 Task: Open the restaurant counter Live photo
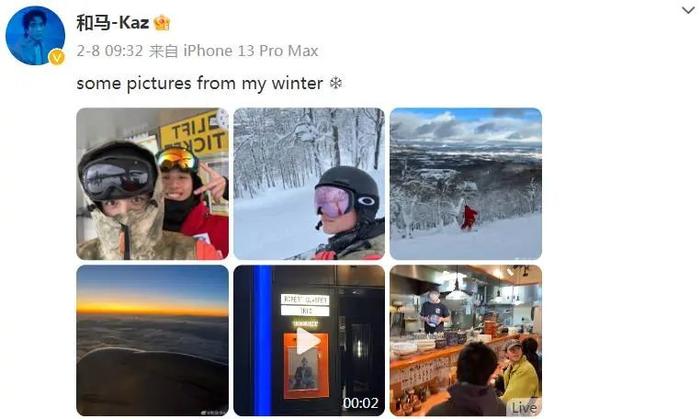[x=466, y=340]
